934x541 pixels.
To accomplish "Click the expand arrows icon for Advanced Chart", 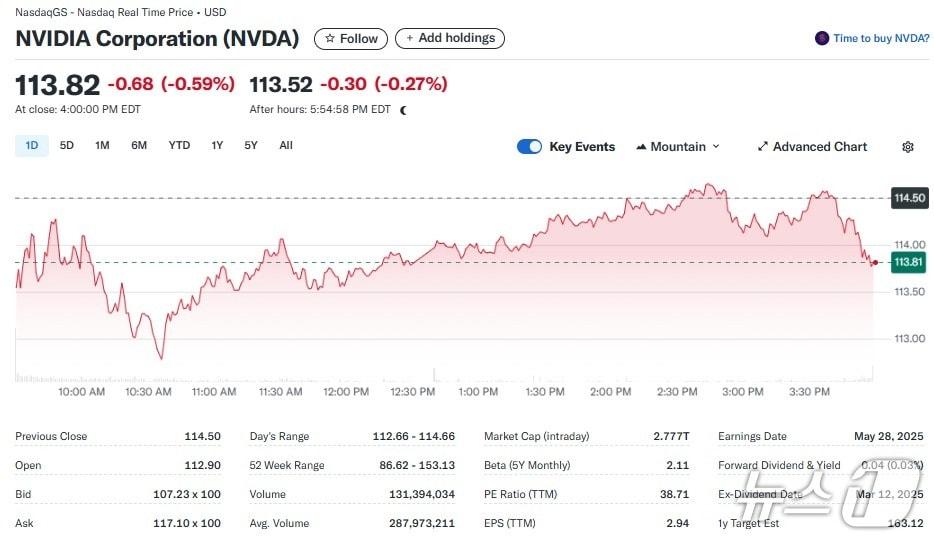I will [763, 147].
